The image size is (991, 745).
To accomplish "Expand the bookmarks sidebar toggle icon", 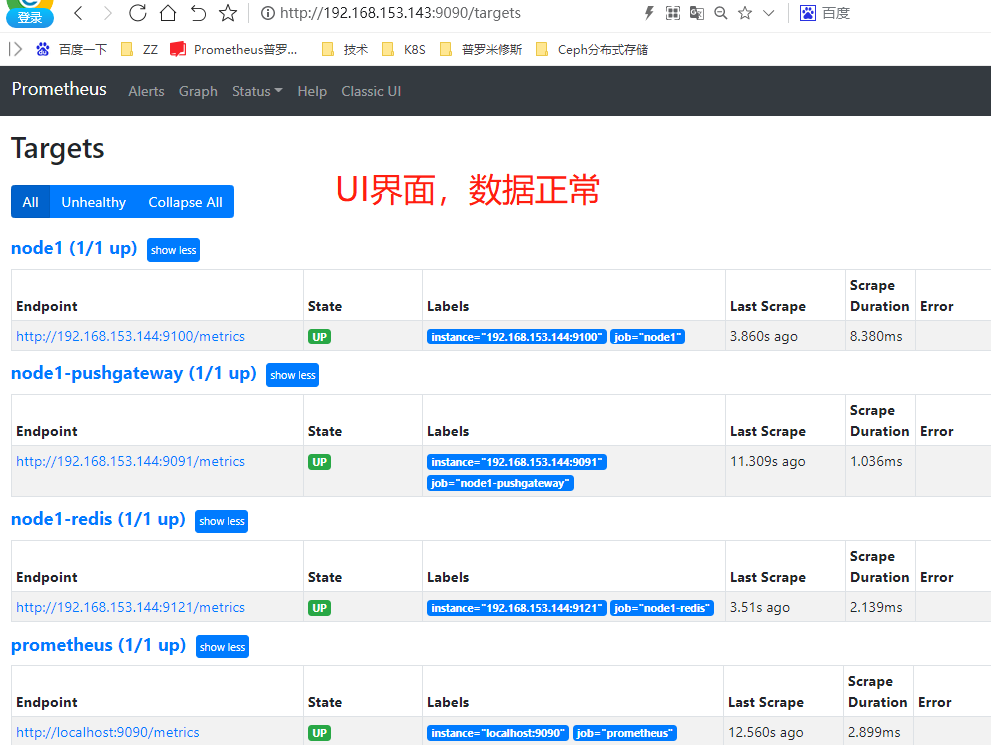I will [x=16, y=49].
